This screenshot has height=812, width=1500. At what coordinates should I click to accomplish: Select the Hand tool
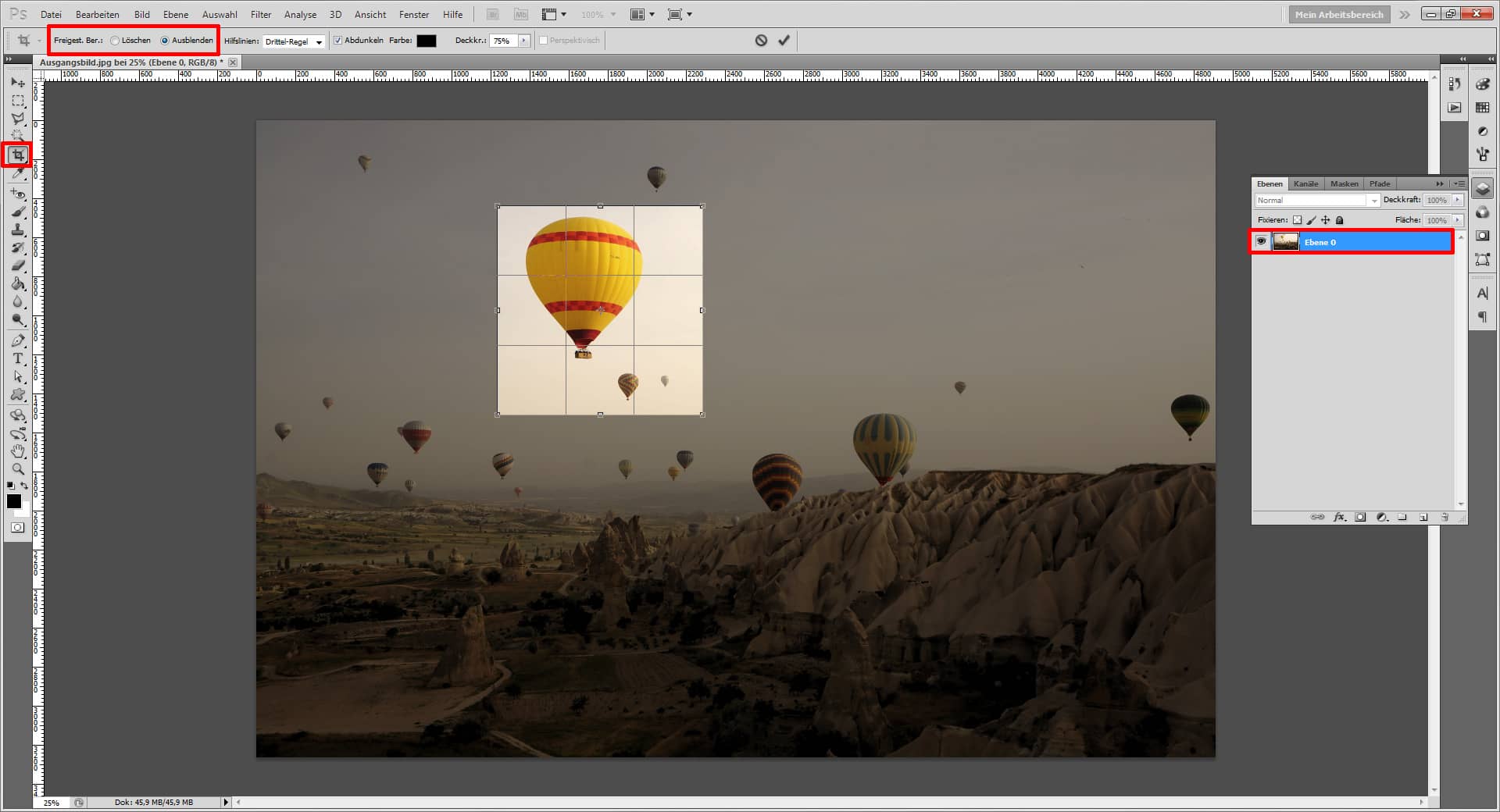17,451
